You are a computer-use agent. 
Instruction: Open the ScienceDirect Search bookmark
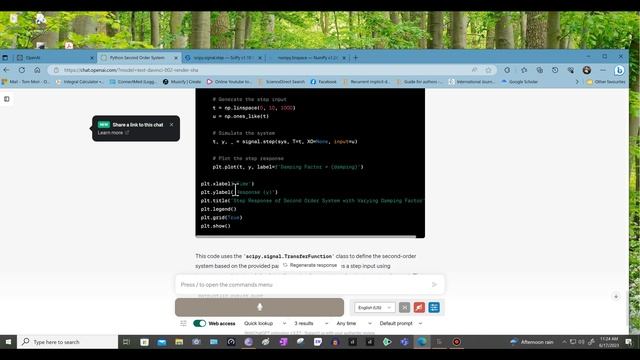[x=281, y=82]
